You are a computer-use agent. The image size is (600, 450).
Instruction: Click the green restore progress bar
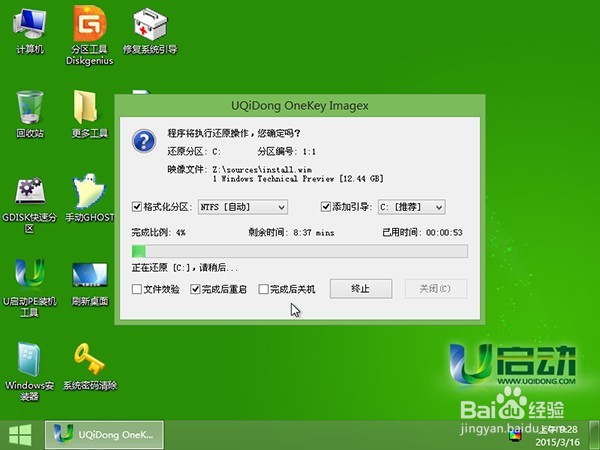299,251
